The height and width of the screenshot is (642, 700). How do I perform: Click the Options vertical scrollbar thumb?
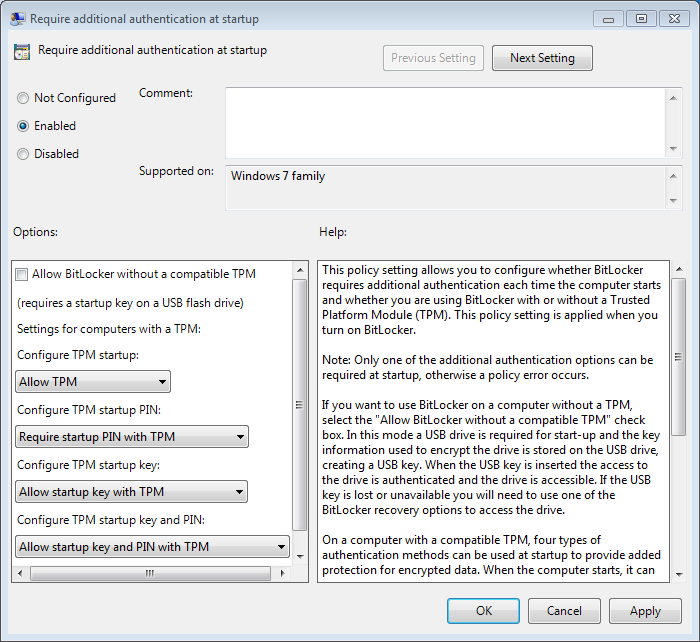[300, 405]
